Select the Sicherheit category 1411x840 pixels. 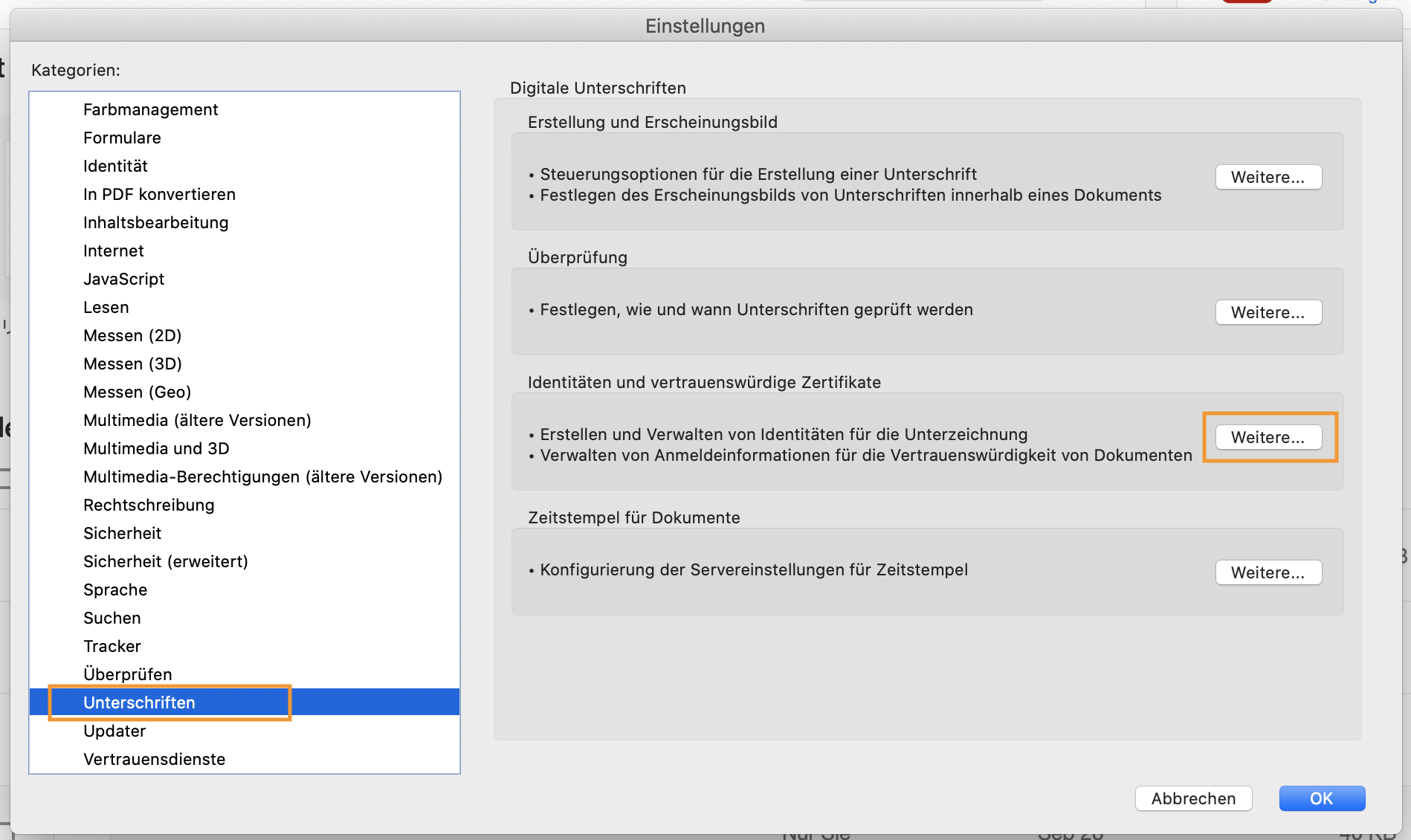point(245,533)
